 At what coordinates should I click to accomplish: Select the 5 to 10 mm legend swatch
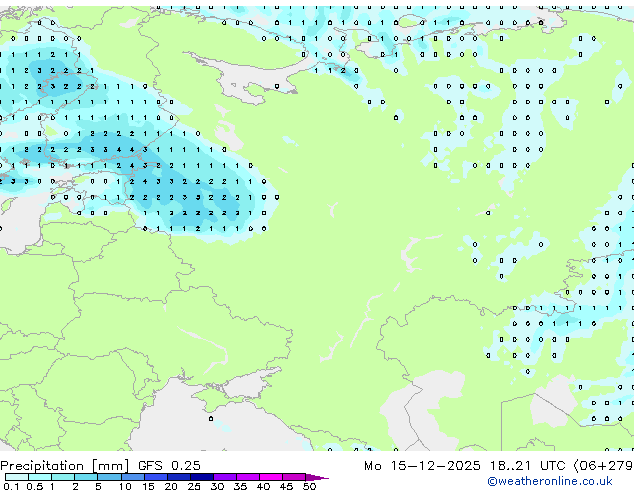109,477
